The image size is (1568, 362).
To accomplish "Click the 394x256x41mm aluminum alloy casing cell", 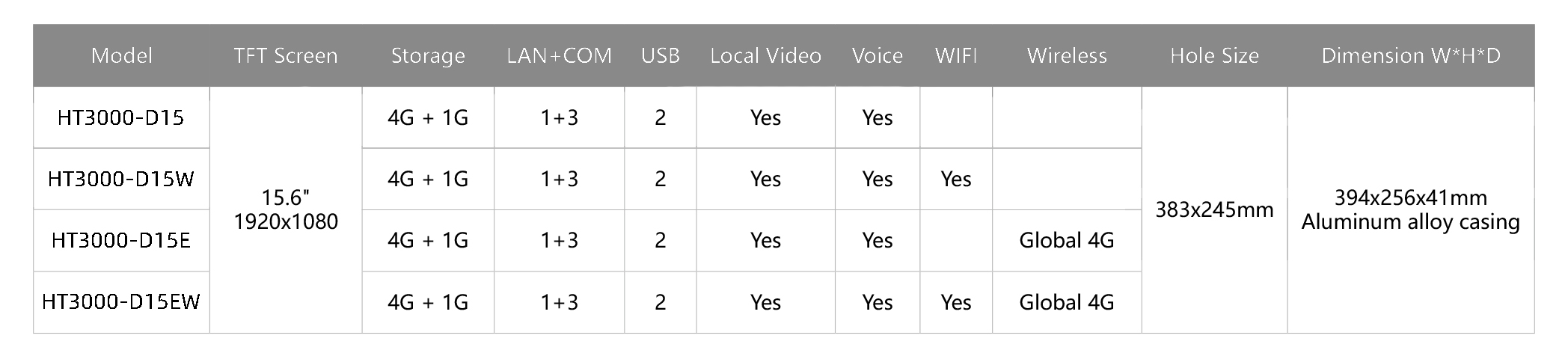I will coord(1411,209).
